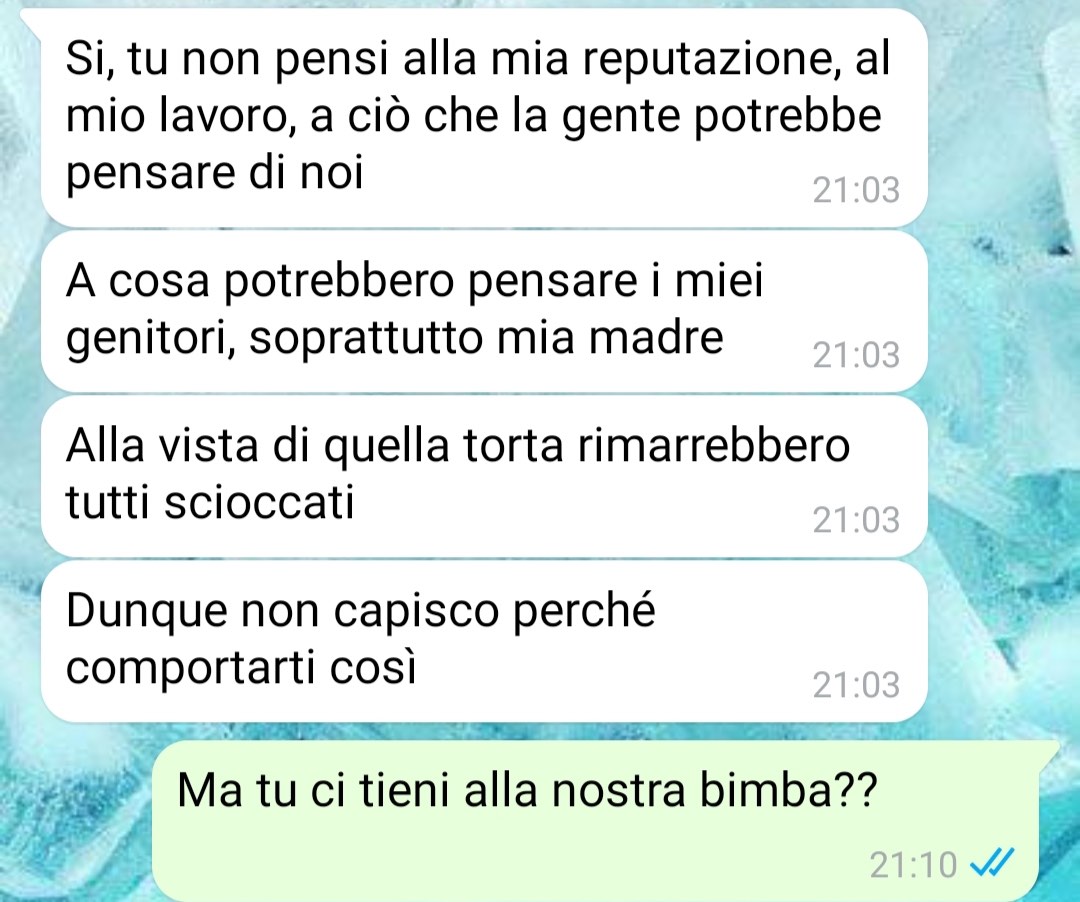Tap the double blue read checkmarks
The width and height of the screenshot is (1080, 902).
[x=992, y=863]
